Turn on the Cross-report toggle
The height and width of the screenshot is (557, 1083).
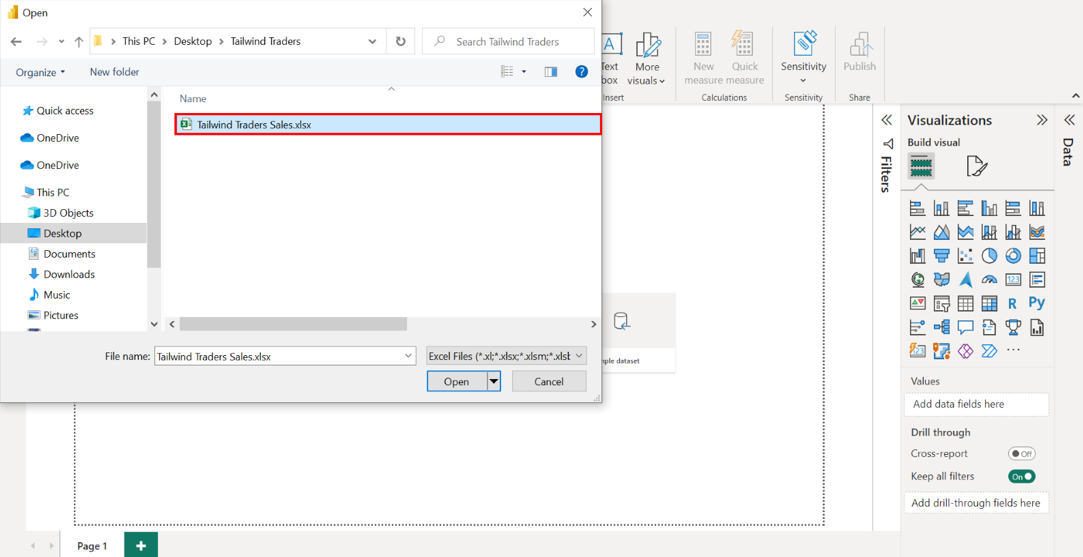[x=1021, y=454]
